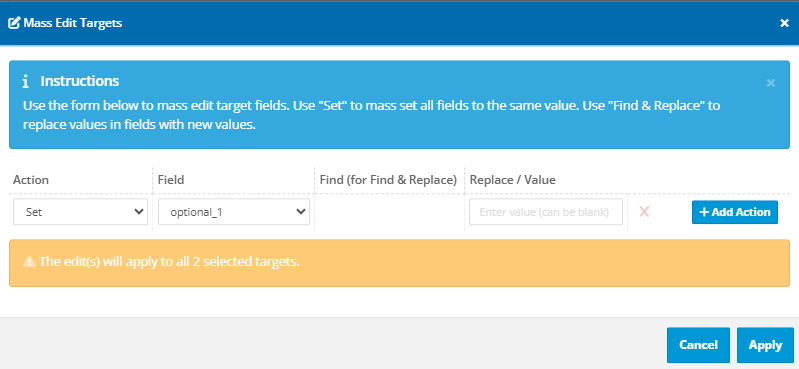The width and height of the screenshot is (799, 369).
Task: Remove the action row with red X
Action: pyautogui.click(x=644, y=212)
